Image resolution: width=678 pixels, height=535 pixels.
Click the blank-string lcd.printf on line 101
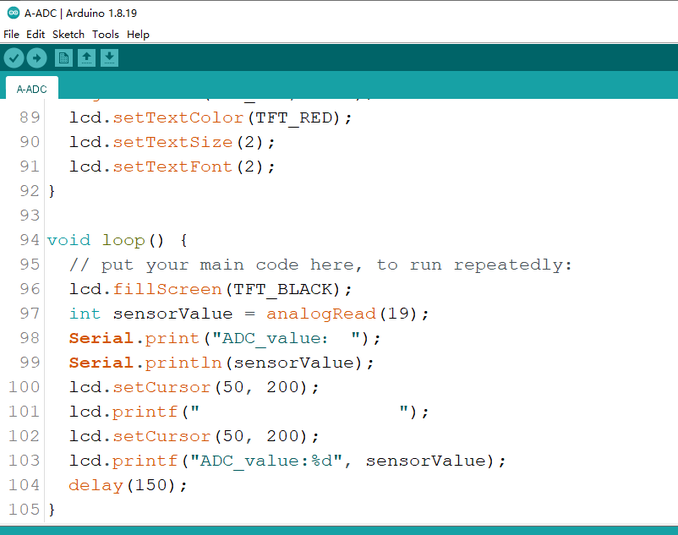(249, 411)
